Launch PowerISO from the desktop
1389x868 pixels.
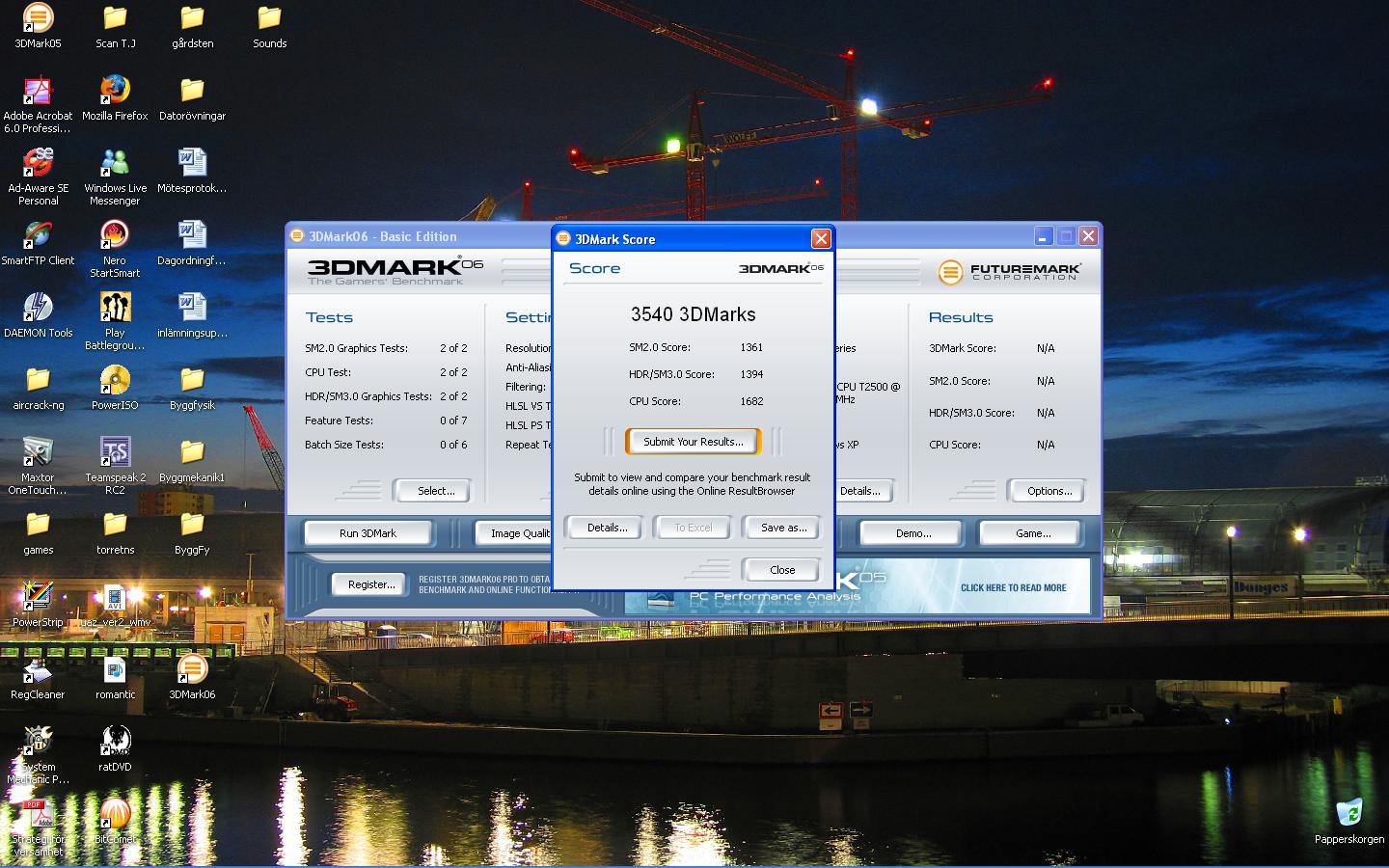click(115, 388)
